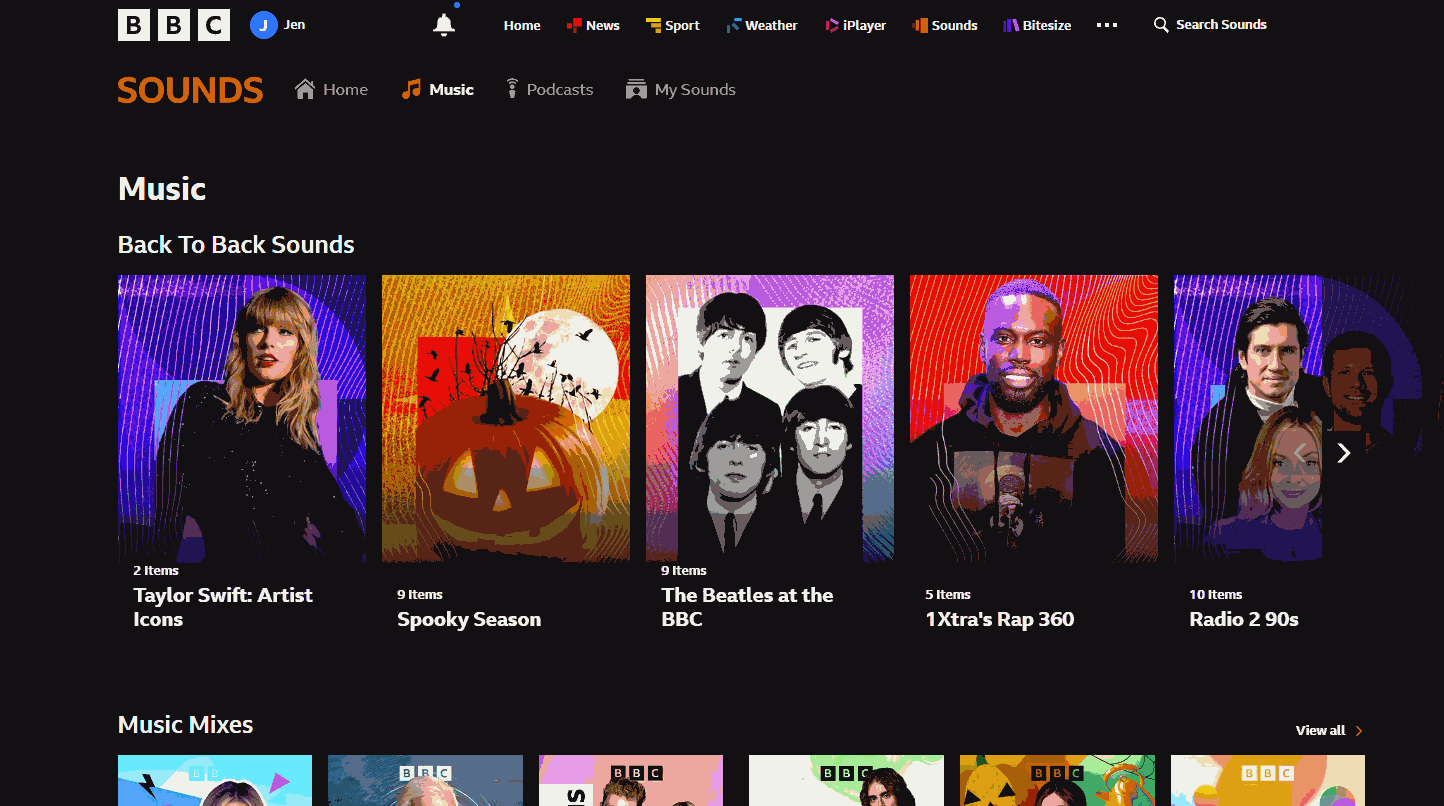1444x806 pixels.
Task: Click the My Sounds icon
Action: (636, 89)
